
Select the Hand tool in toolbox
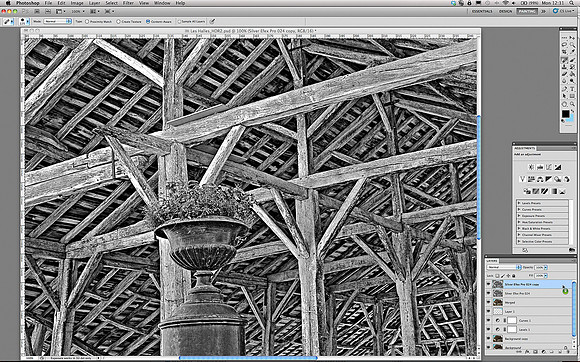click(564, 104)
